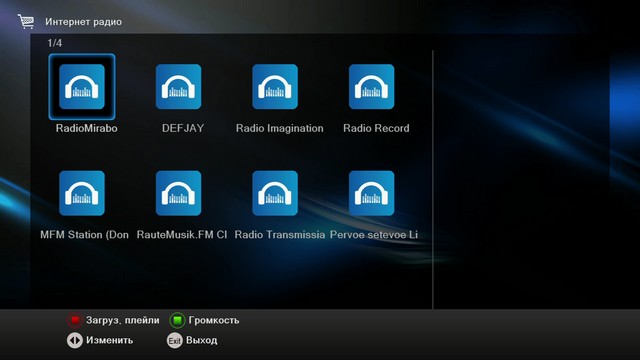Click the RauteMusik.FM Cl label
640x360 pixels.
click(x=182, y=235)
